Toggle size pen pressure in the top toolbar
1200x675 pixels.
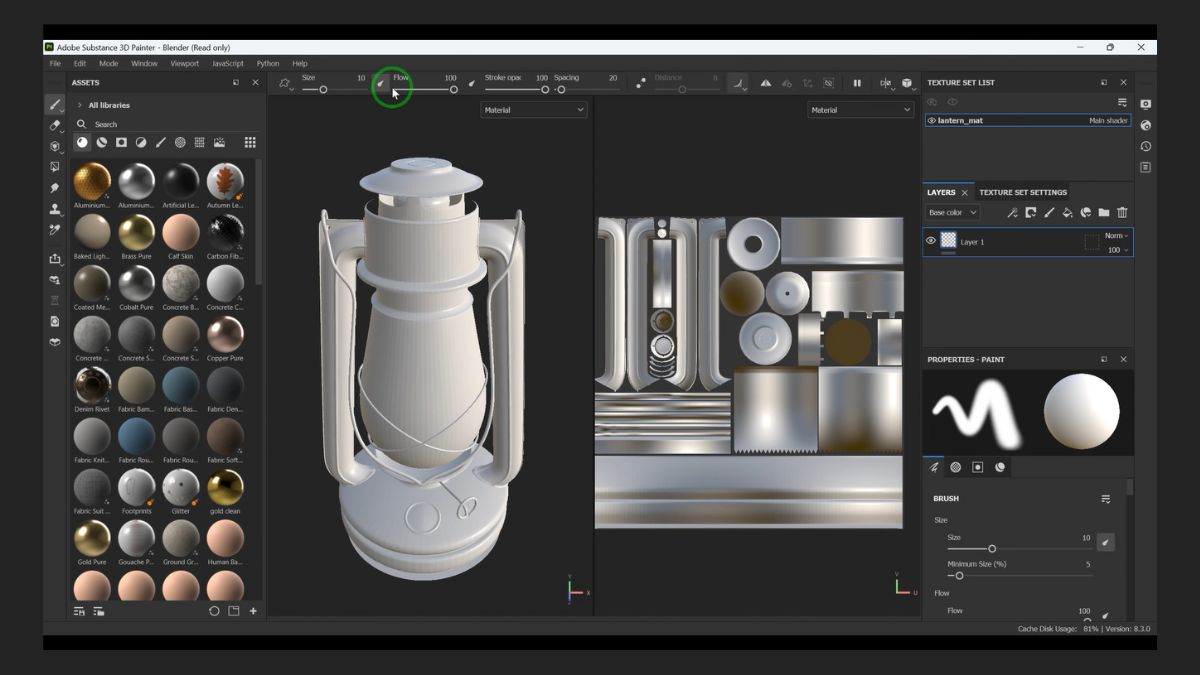[x=381, y=83]
